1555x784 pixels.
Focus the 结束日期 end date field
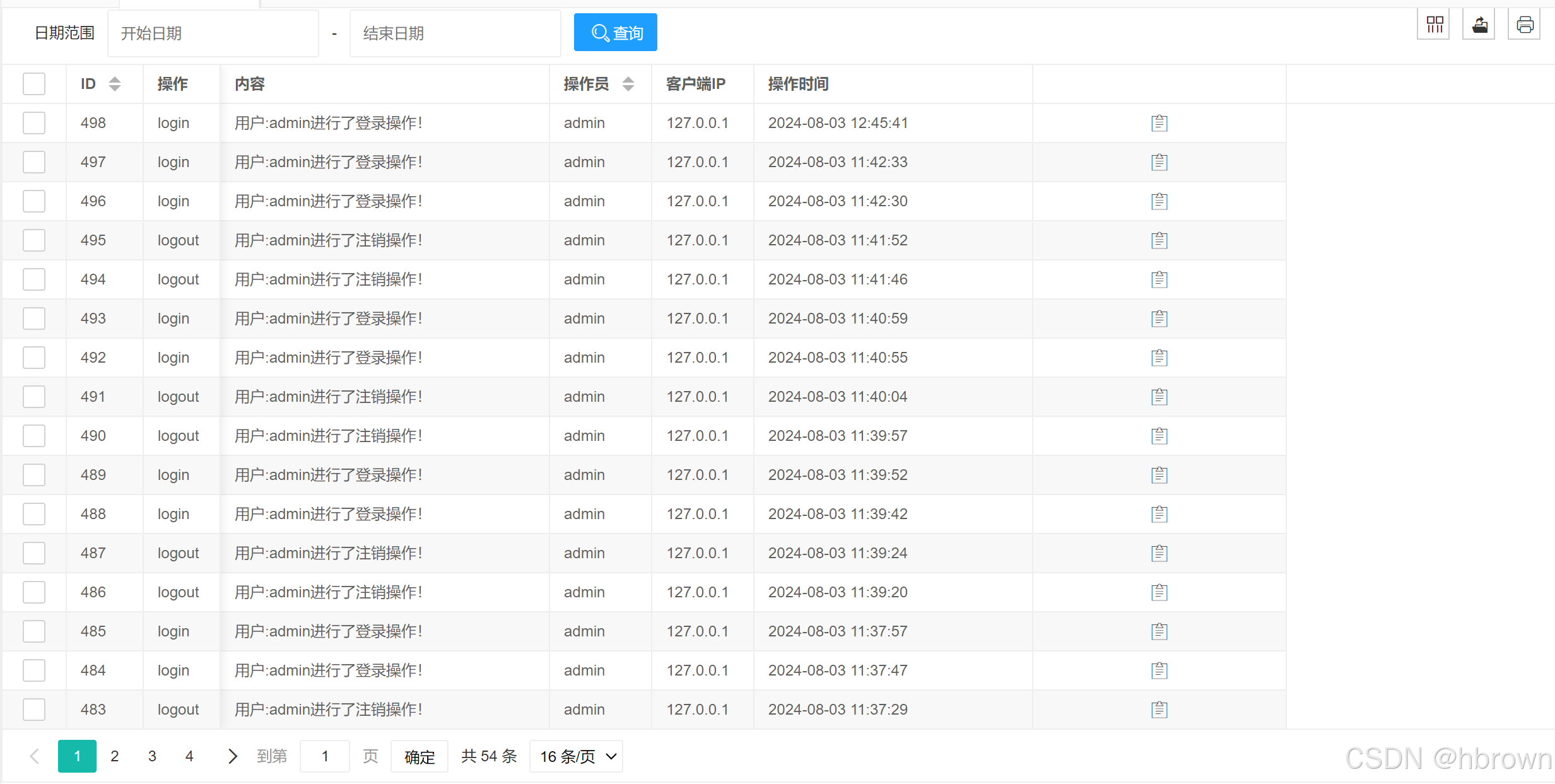tap(455, 33)
